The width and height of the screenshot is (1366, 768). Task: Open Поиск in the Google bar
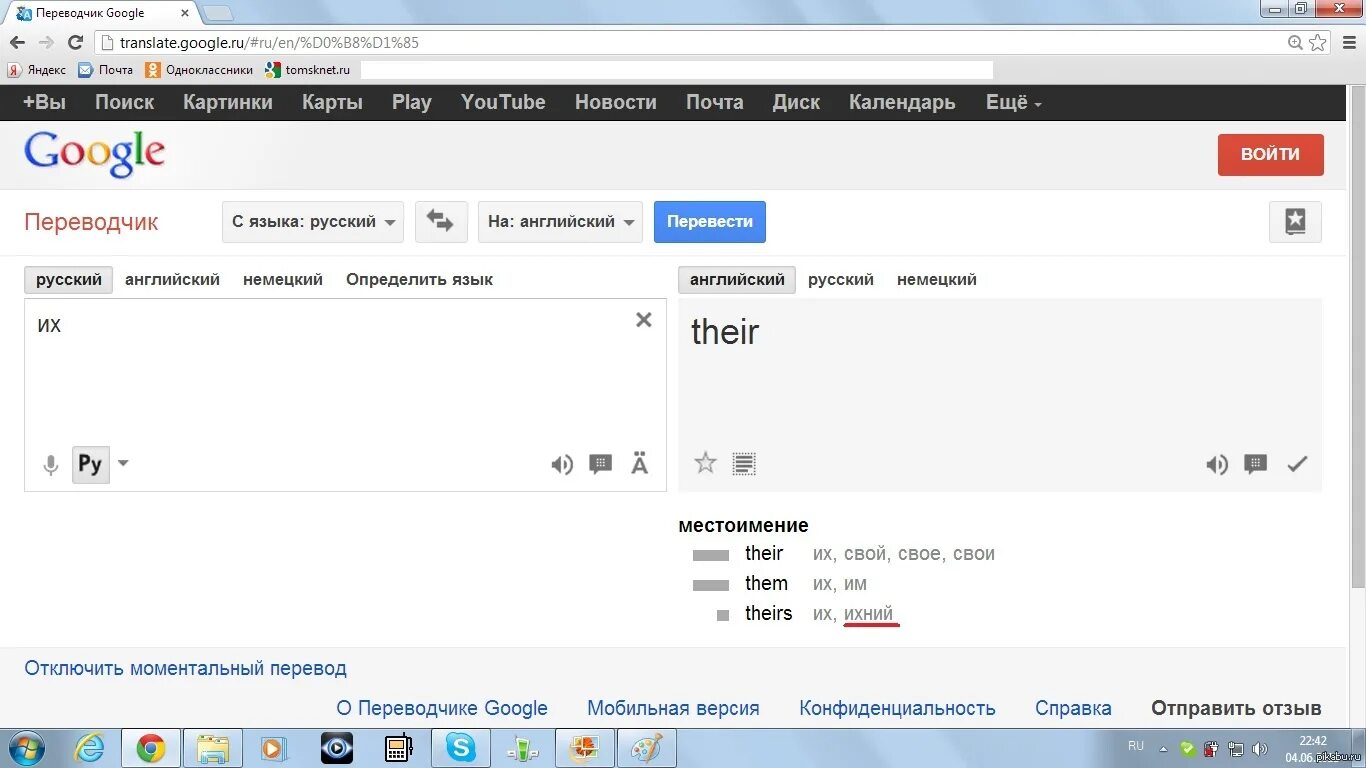click(125, 102)
